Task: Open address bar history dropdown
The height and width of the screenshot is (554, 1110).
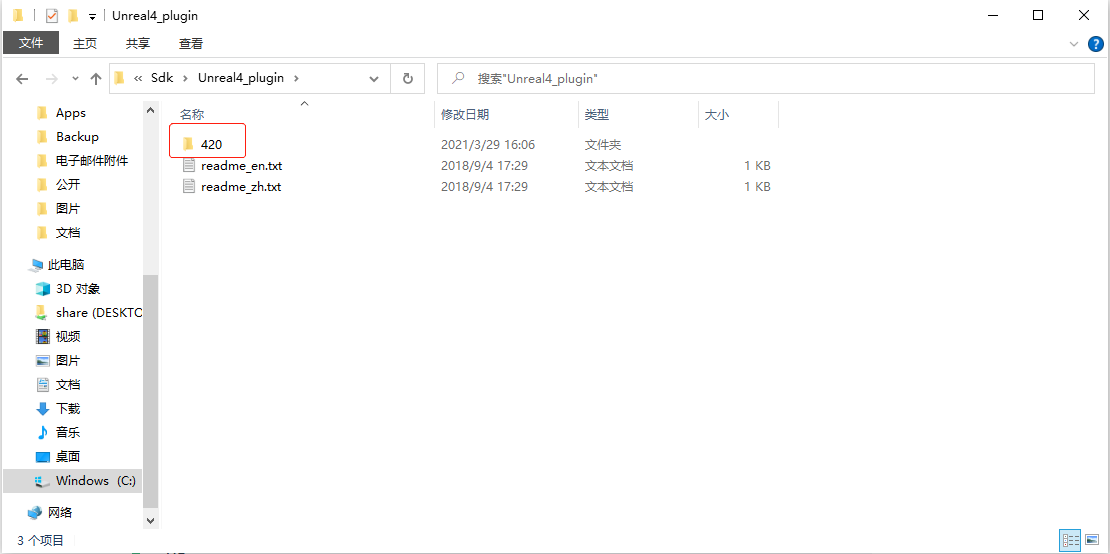Action: [374, 79]
